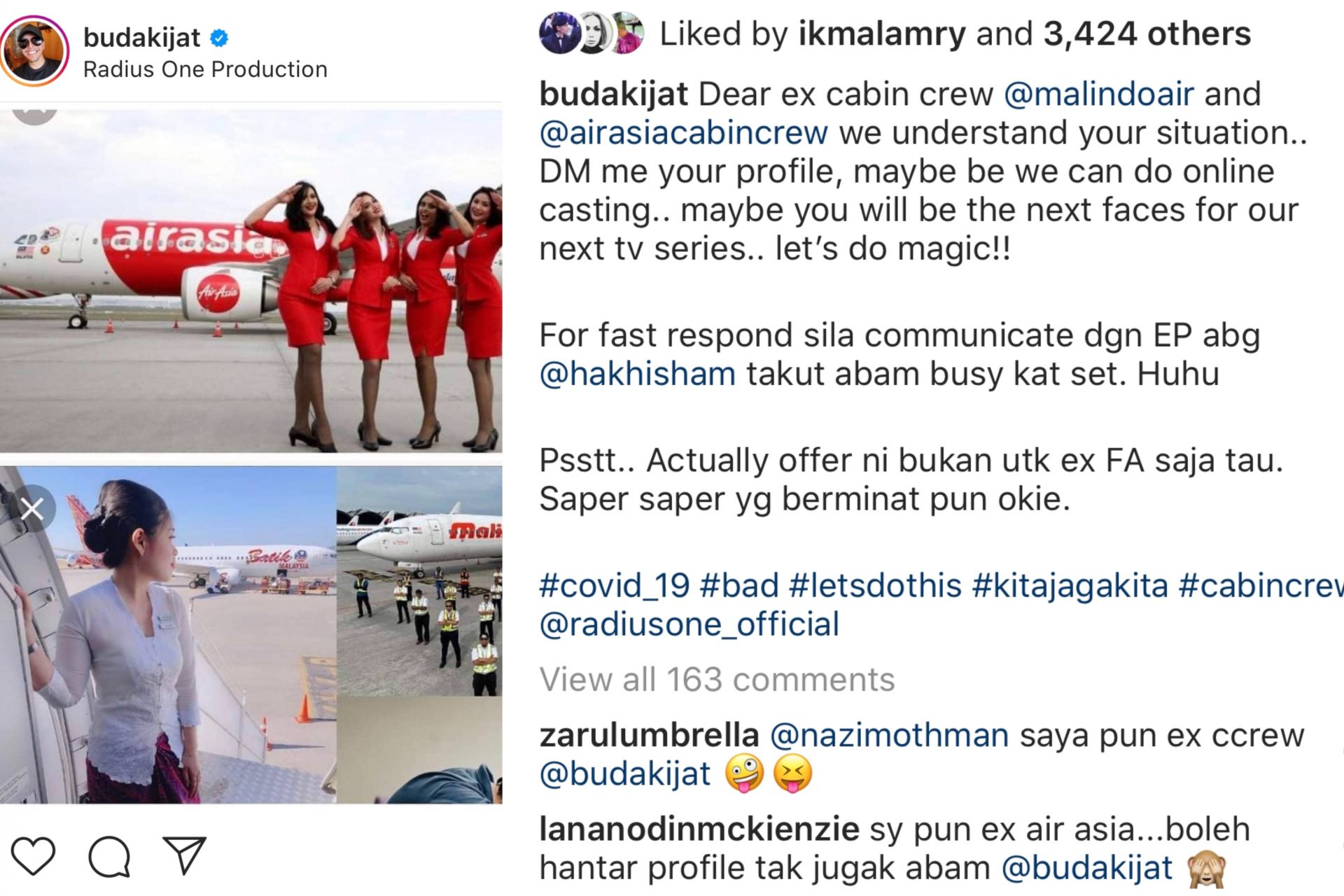Share the post with the paper plane icon
Viewport: 1344px width, 896px height.
pyautogui.click(x=184, y=855)
